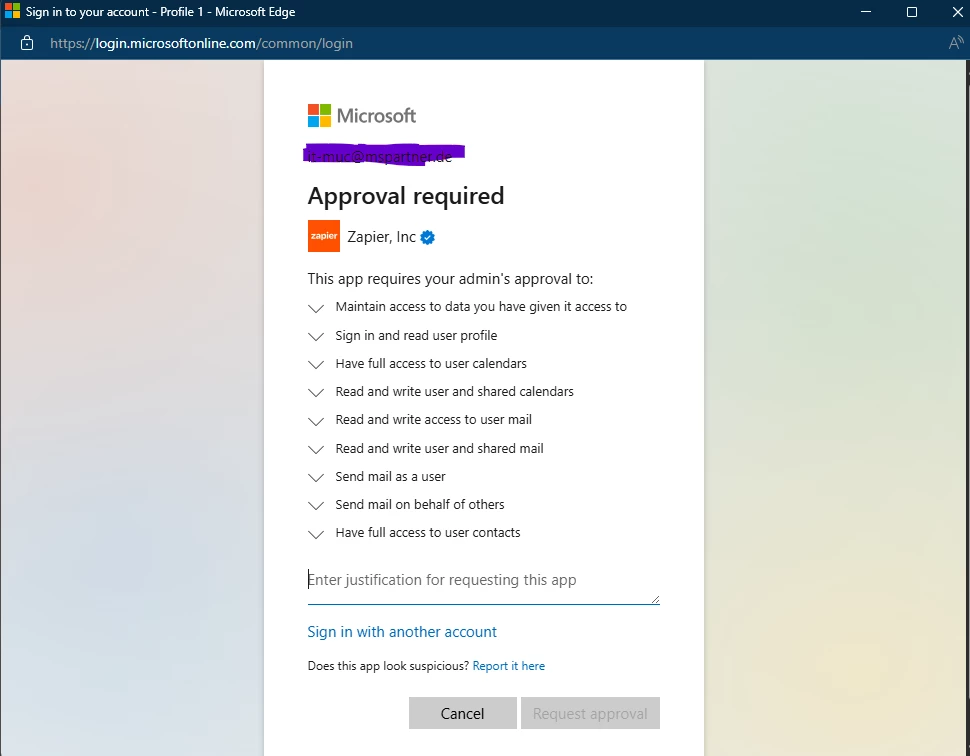Click the 'Report it here' link

pyautogui.click(x=509, y=666)
